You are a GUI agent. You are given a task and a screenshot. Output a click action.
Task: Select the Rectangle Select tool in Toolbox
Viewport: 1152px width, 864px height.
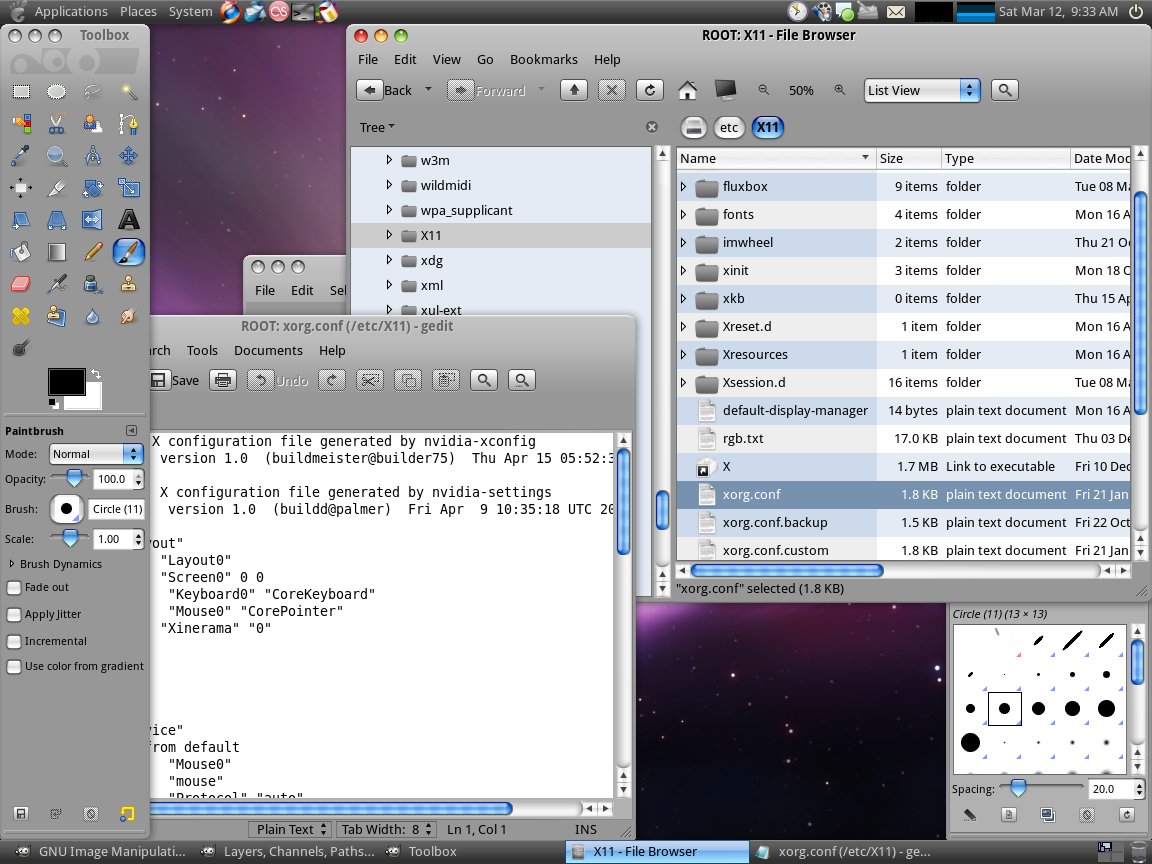click(21, 92)
